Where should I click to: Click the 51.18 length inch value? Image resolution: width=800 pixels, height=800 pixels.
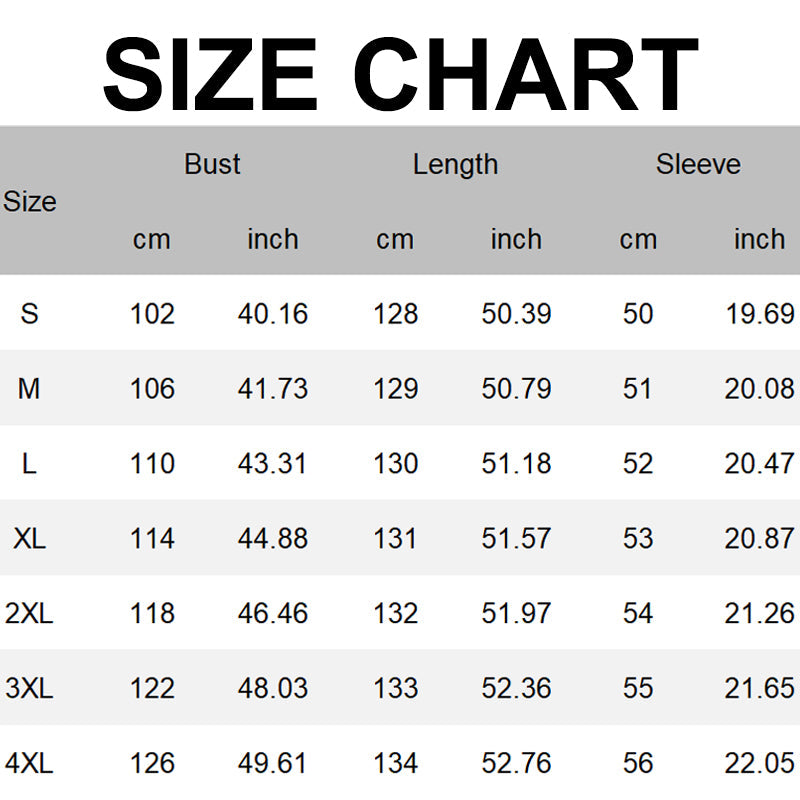click(x=516, y=463)
